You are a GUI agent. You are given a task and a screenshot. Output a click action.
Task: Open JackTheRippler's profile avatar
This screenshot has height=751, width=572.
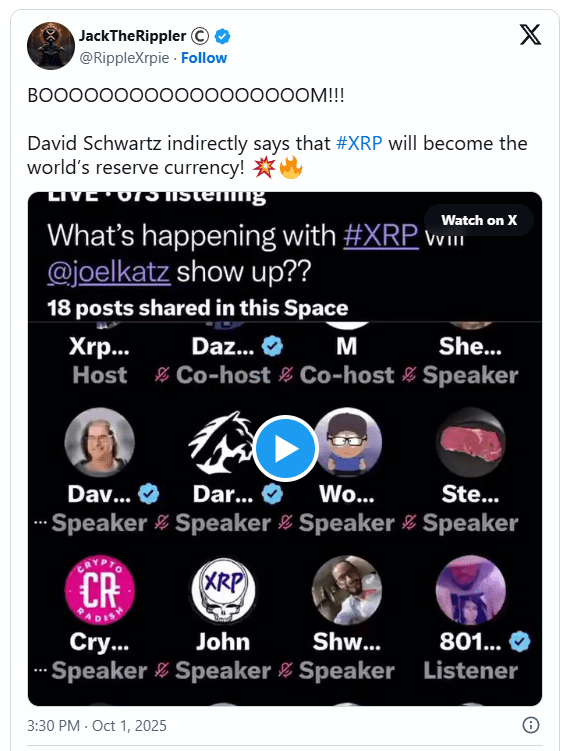point(51,46)
